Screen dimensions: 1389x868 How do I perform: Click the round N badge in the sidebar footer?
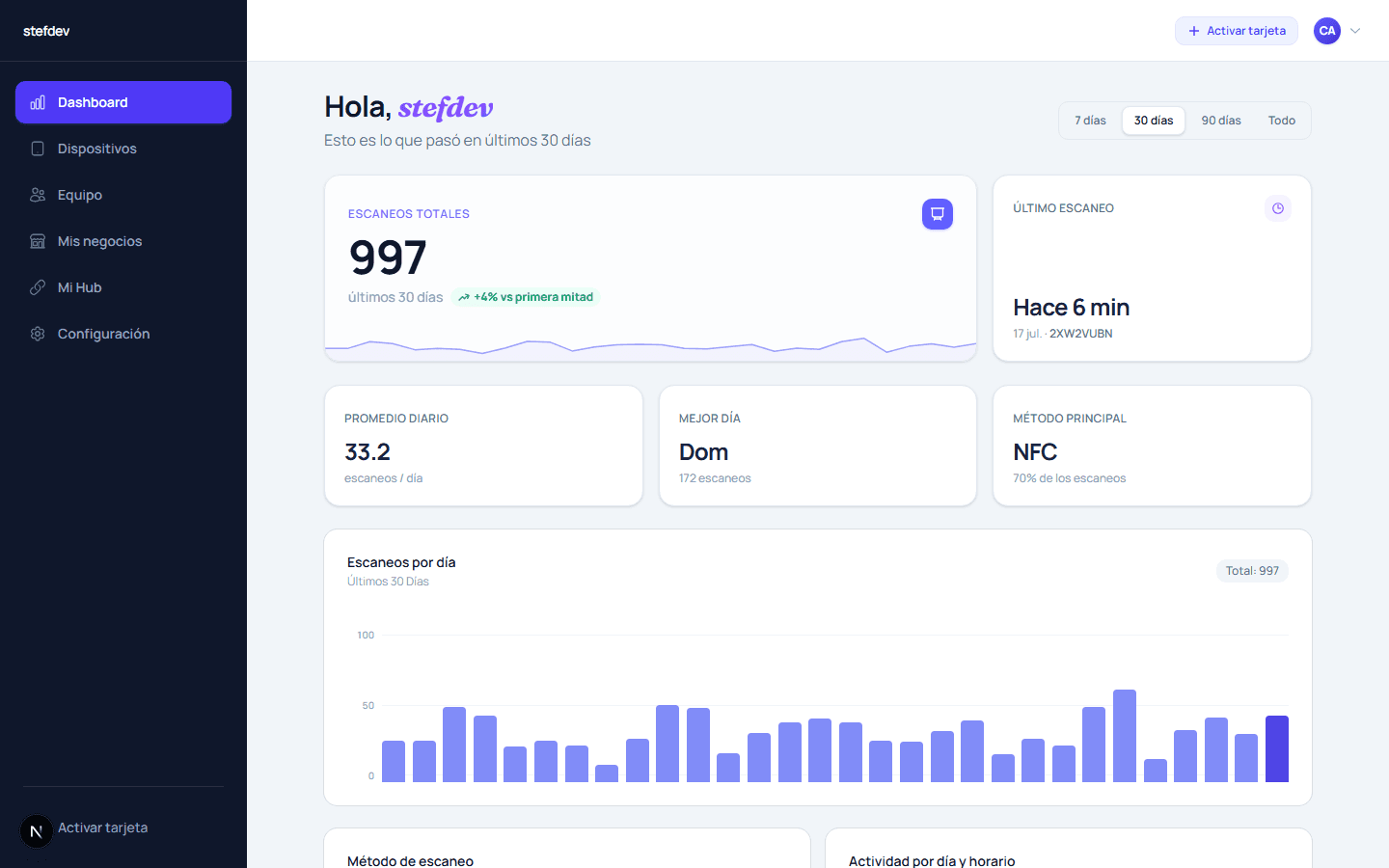[x=37, y=831]
